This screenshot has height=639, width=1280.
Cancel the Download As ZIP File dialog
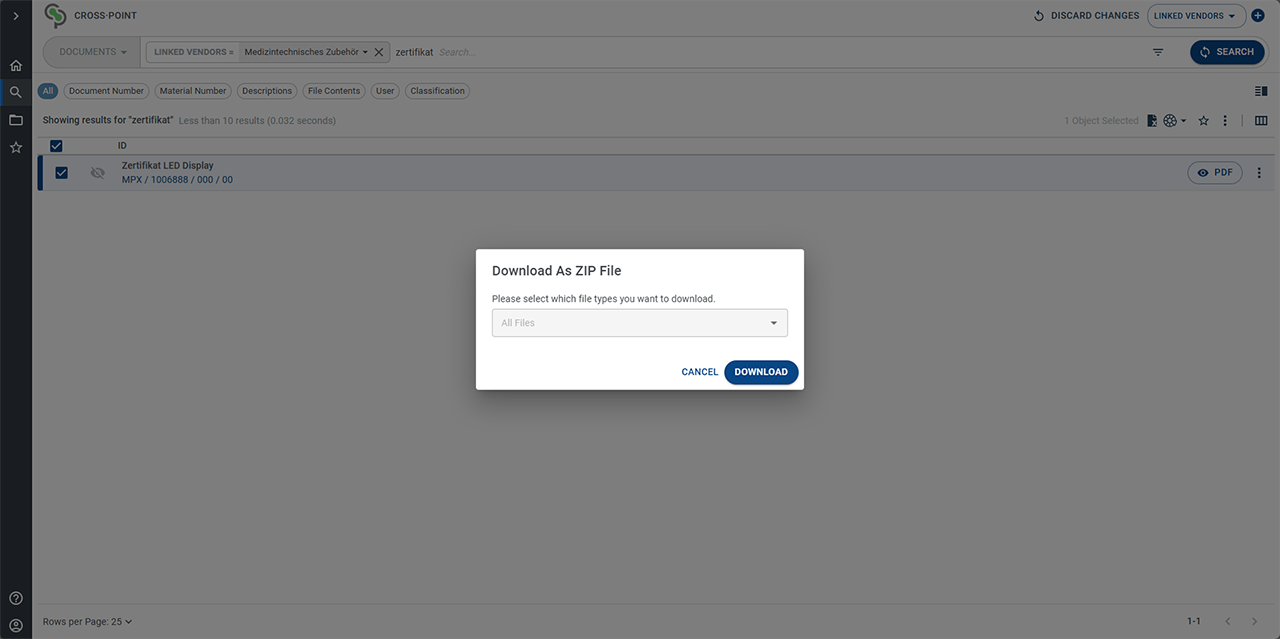click(x=699, y=372)
